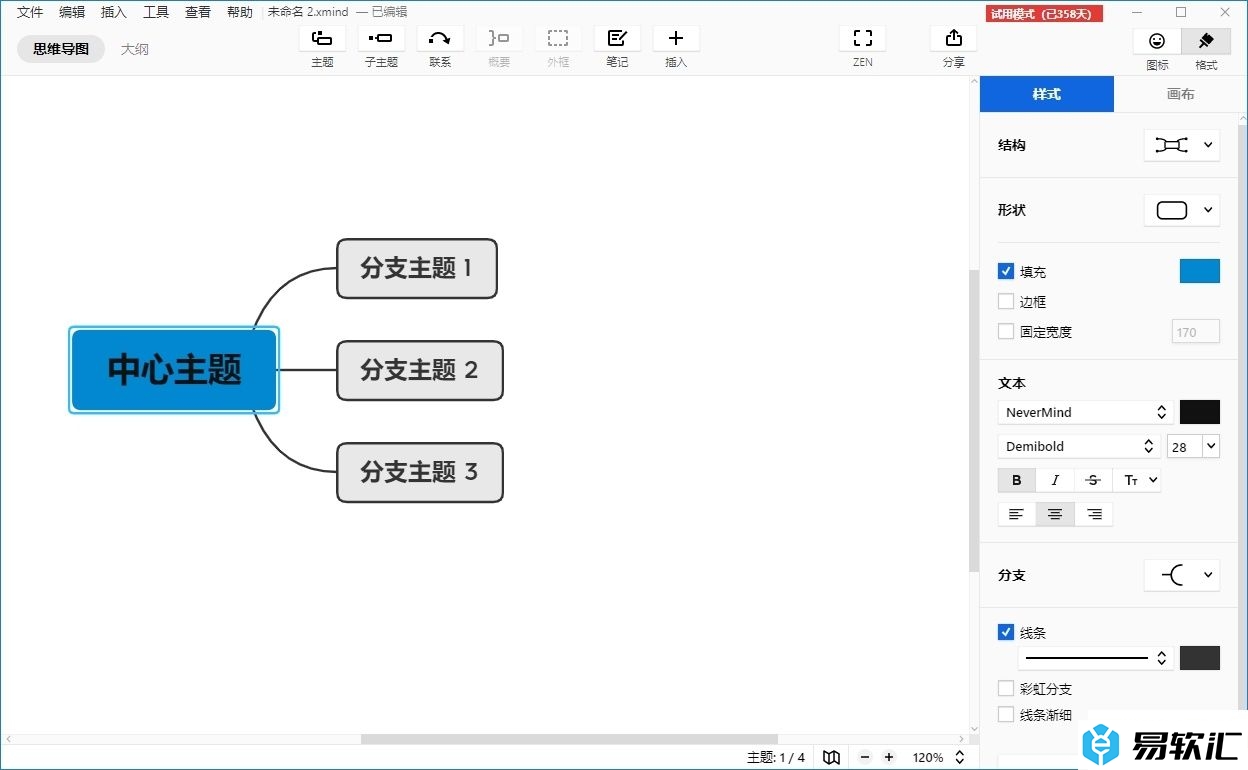
Task: Open the map overview icon in status bar
Action: click(831, 757)
